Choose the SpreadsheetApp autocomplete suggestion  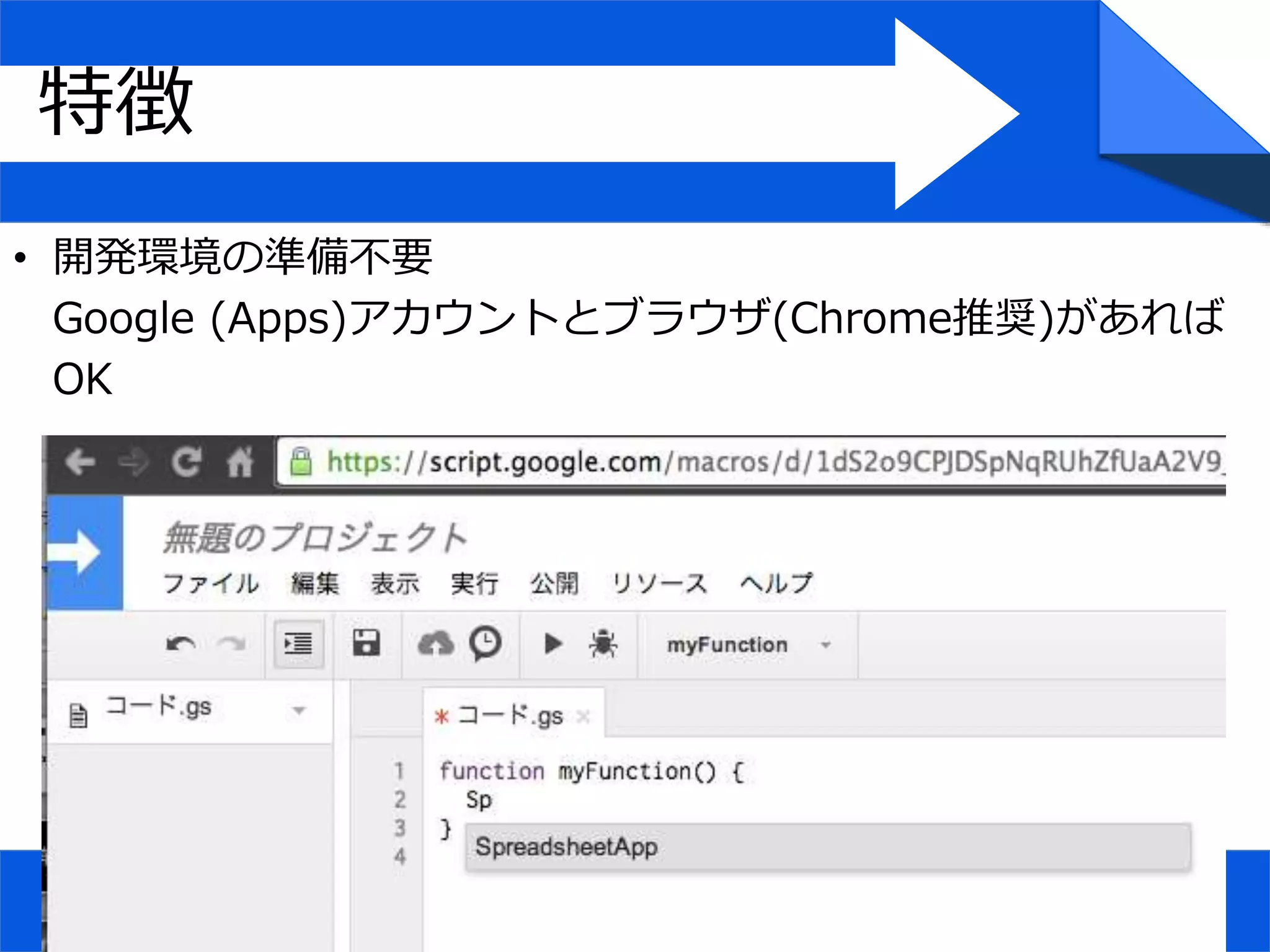pos(828,847)
